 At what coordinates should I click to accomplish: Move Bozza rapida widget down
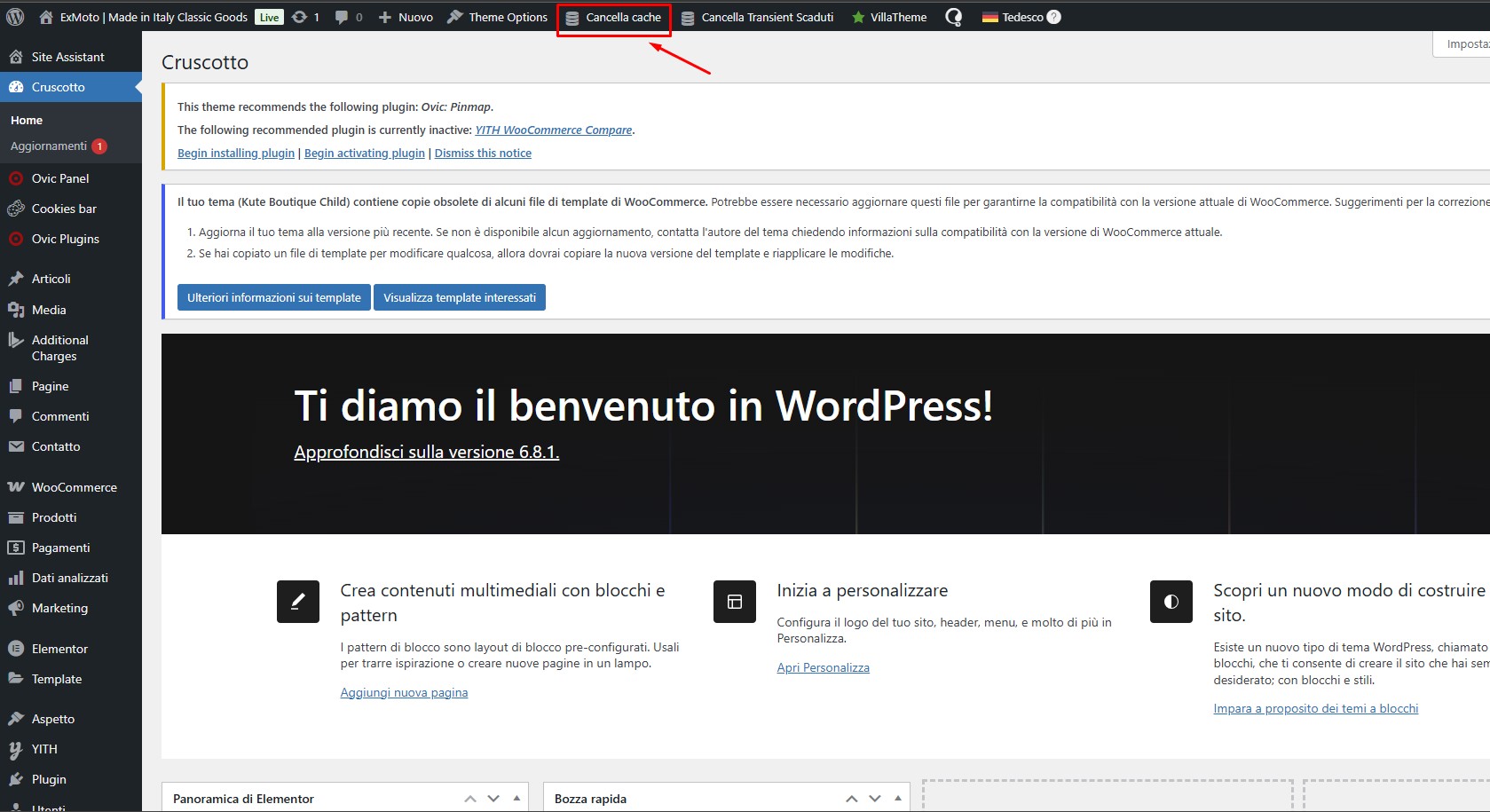point(875,799)
